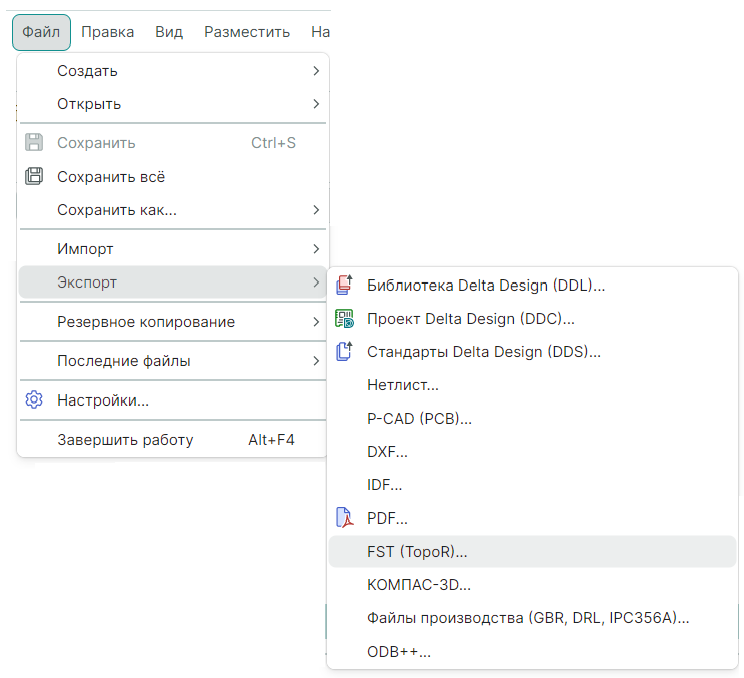Select FST (TopoR) export option

417,551
